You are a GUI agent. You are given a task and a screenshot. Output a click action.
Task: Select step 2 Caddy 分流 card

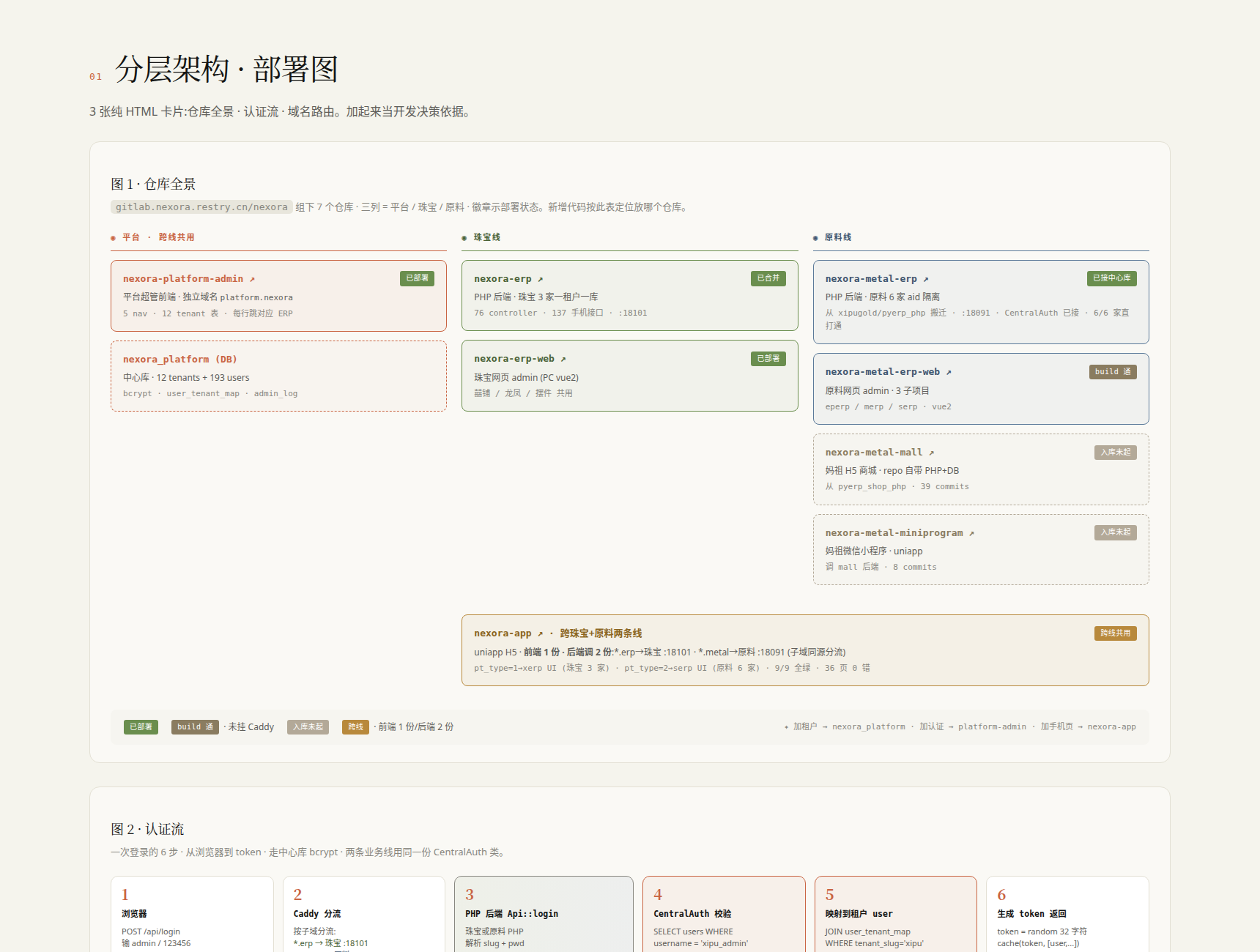point(364,914)
